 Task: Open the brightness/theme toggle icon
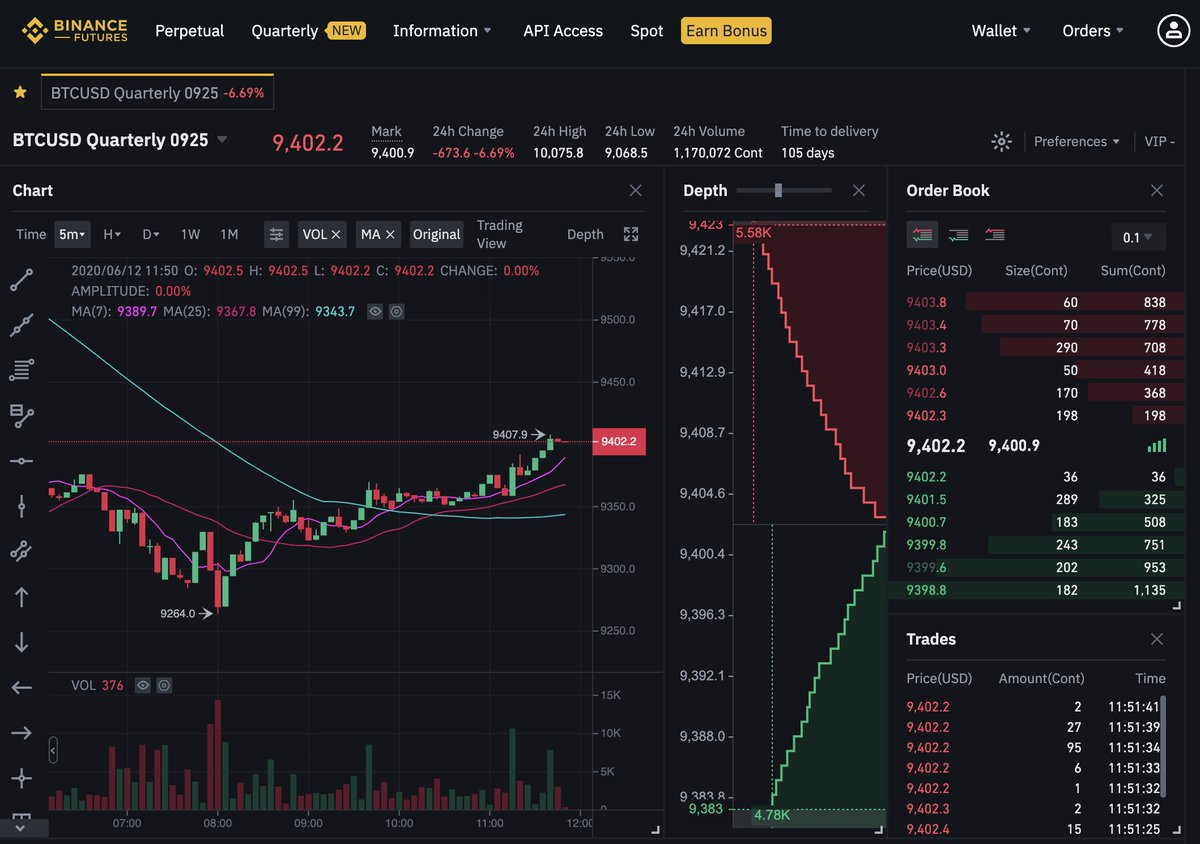(1001, 141)
